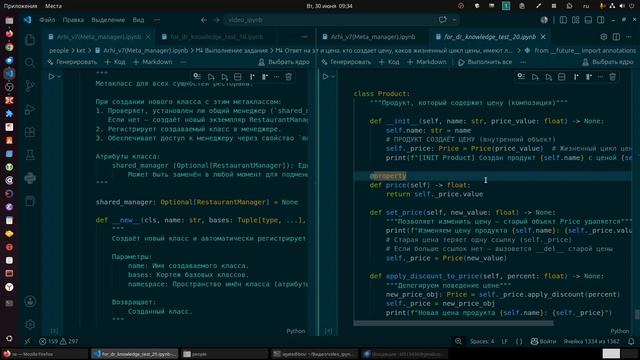Open remote window indicator in status bar

[x=27, y=341]
